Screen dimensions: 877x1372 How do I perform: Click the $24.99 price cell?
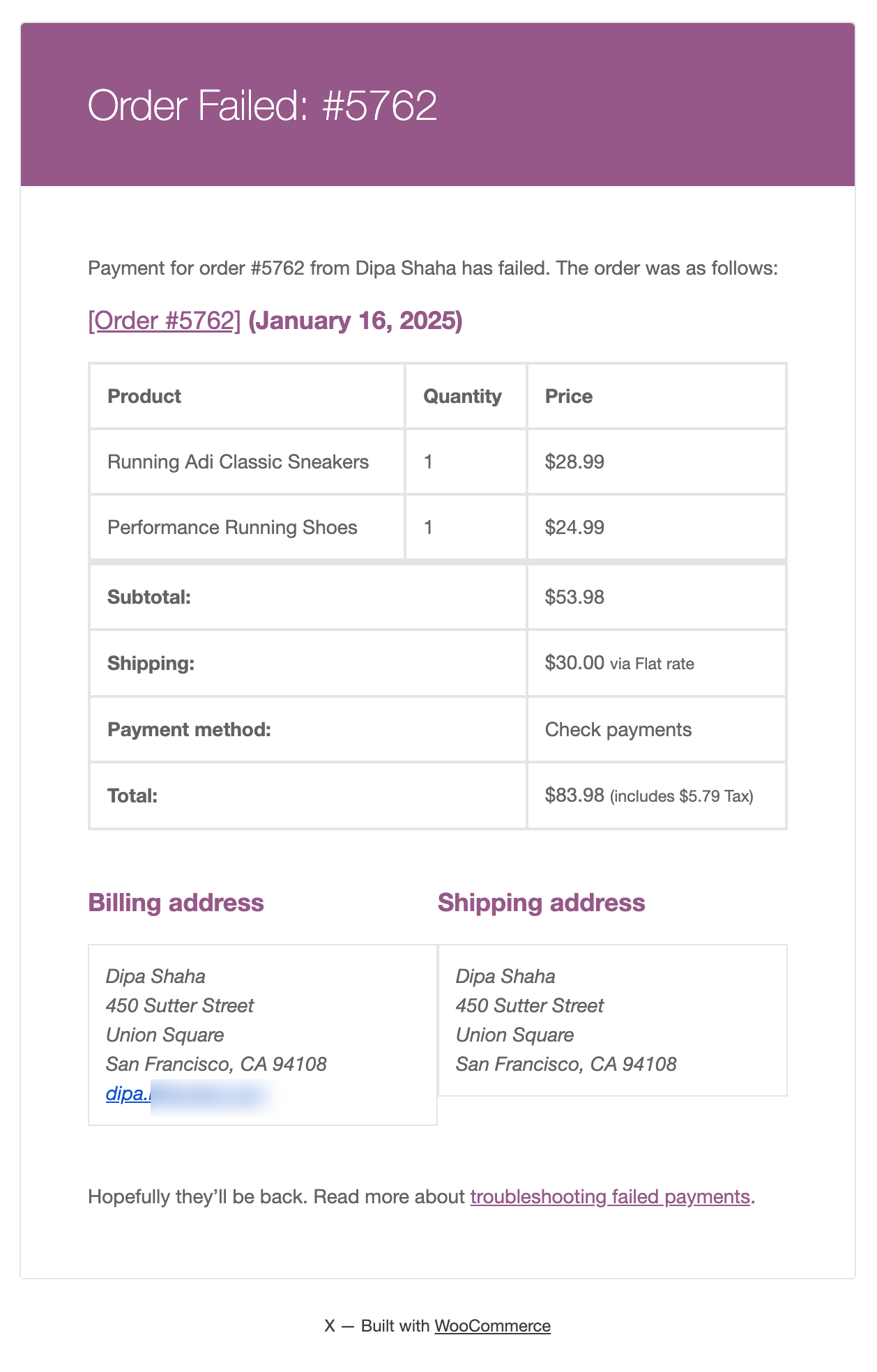pyautogui.click(x=657, y=527)
